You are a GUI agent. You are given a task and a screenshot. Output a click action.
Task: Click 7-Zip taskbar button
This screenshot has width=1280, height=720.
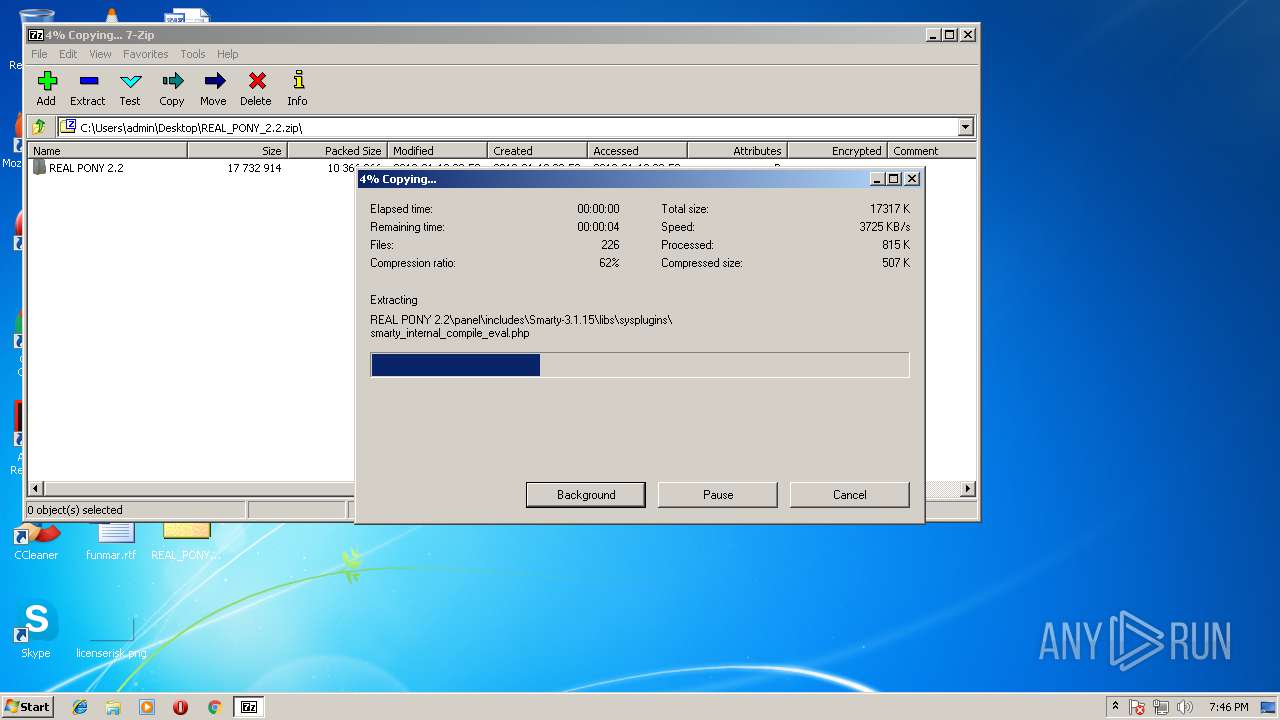pyautogui.click(x=249, y=707)
